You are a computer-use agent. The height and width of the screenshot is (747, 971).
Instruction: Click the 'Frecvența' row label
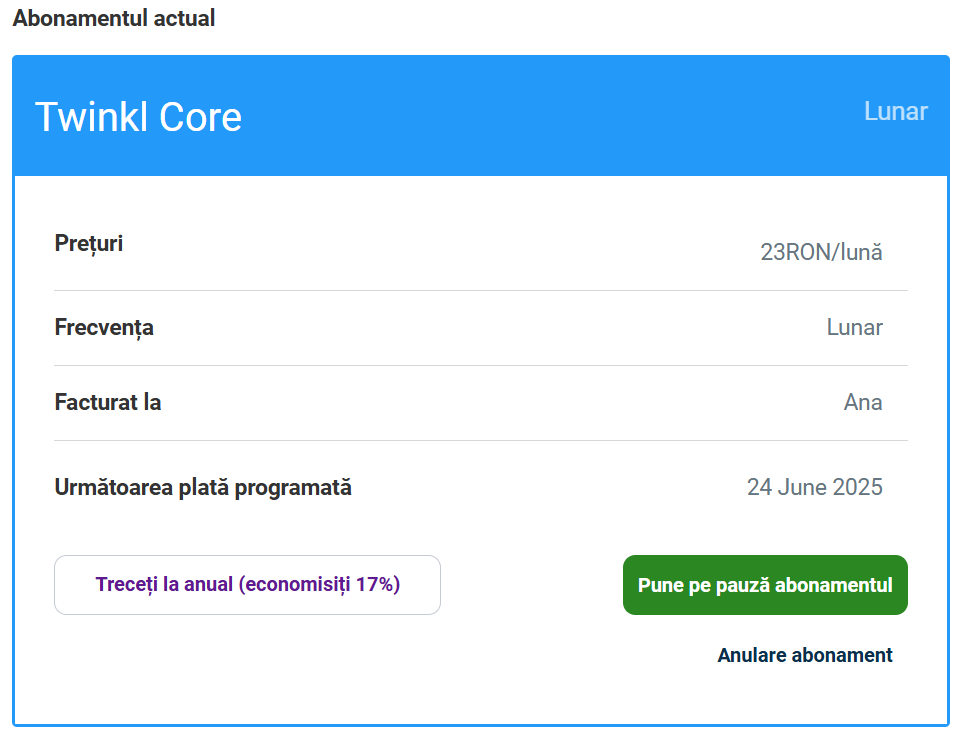104,328
